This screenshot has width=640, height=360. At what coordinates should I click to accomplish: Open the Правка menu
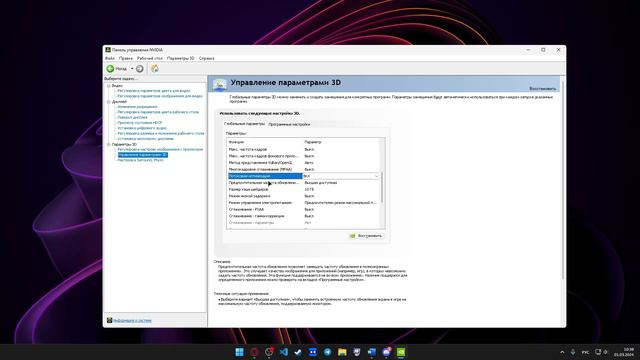point(126,58)
